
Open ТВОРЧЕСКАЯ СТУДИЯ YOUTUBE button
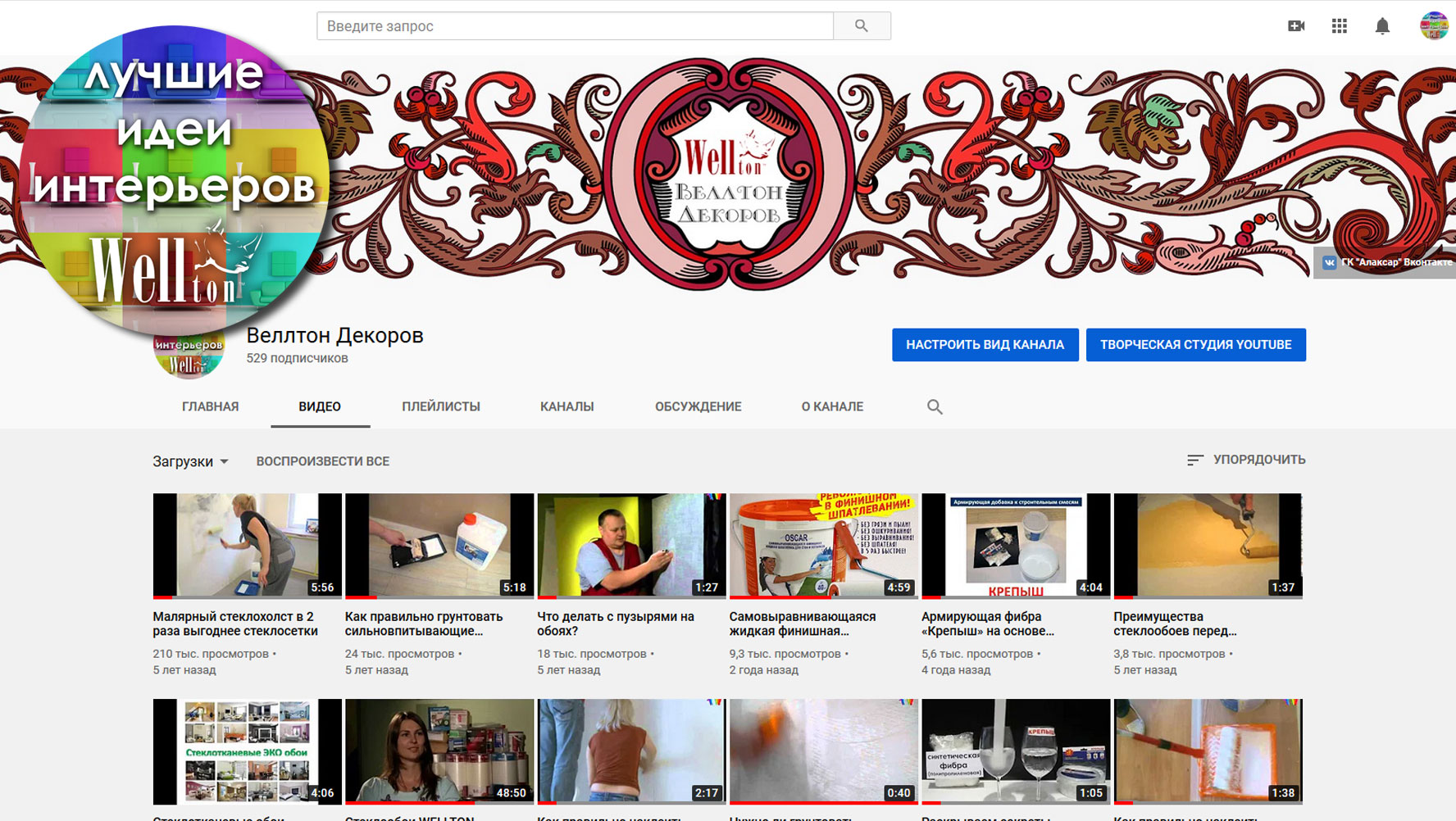click(1196, 345)
